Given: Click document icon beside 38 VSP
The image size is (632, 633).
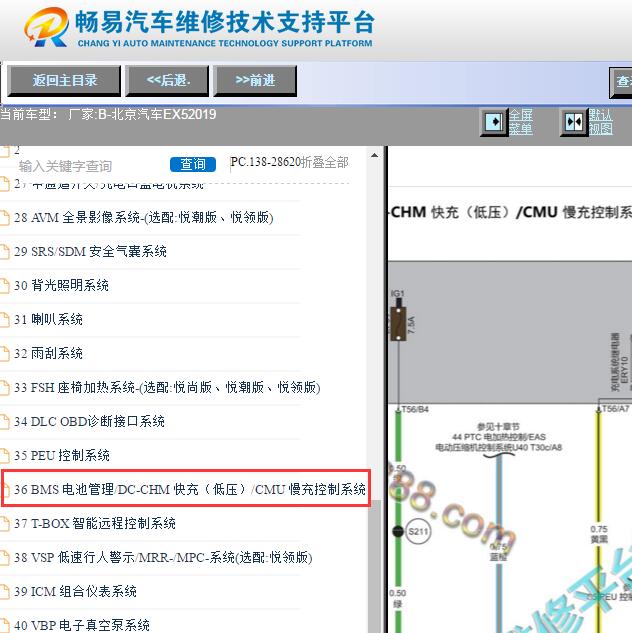Looking at the screenshot, I should [4, 558].
